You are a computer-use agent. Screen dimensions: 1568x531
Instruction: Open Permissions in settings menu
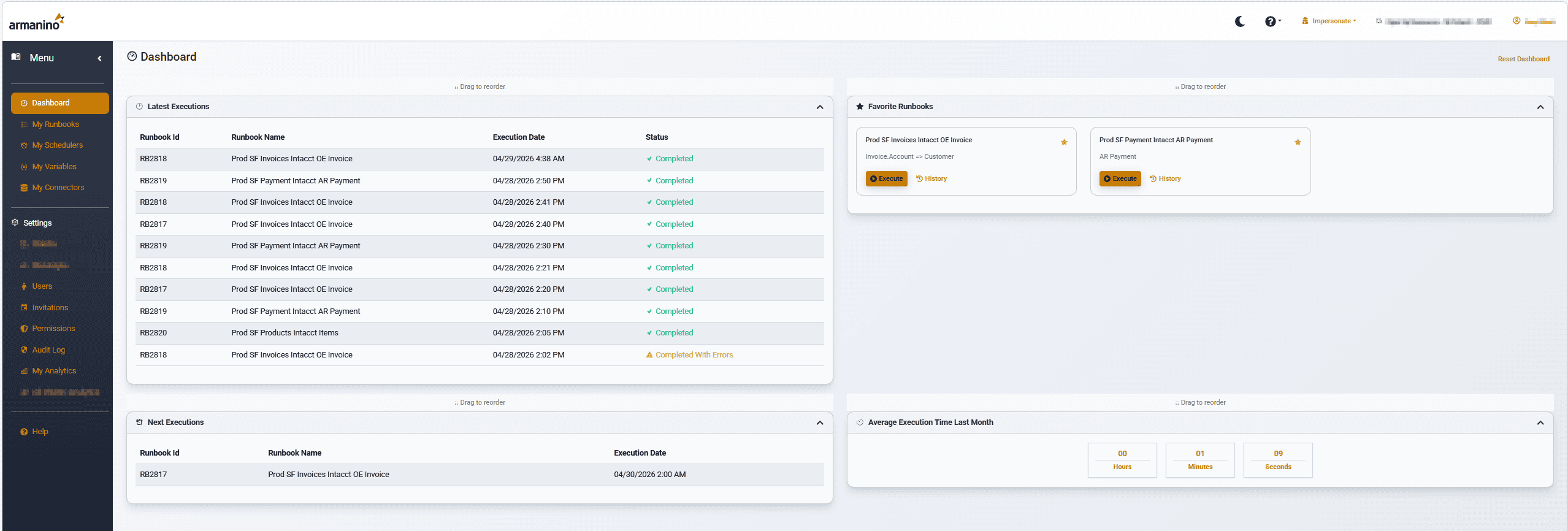pos(53,329)
